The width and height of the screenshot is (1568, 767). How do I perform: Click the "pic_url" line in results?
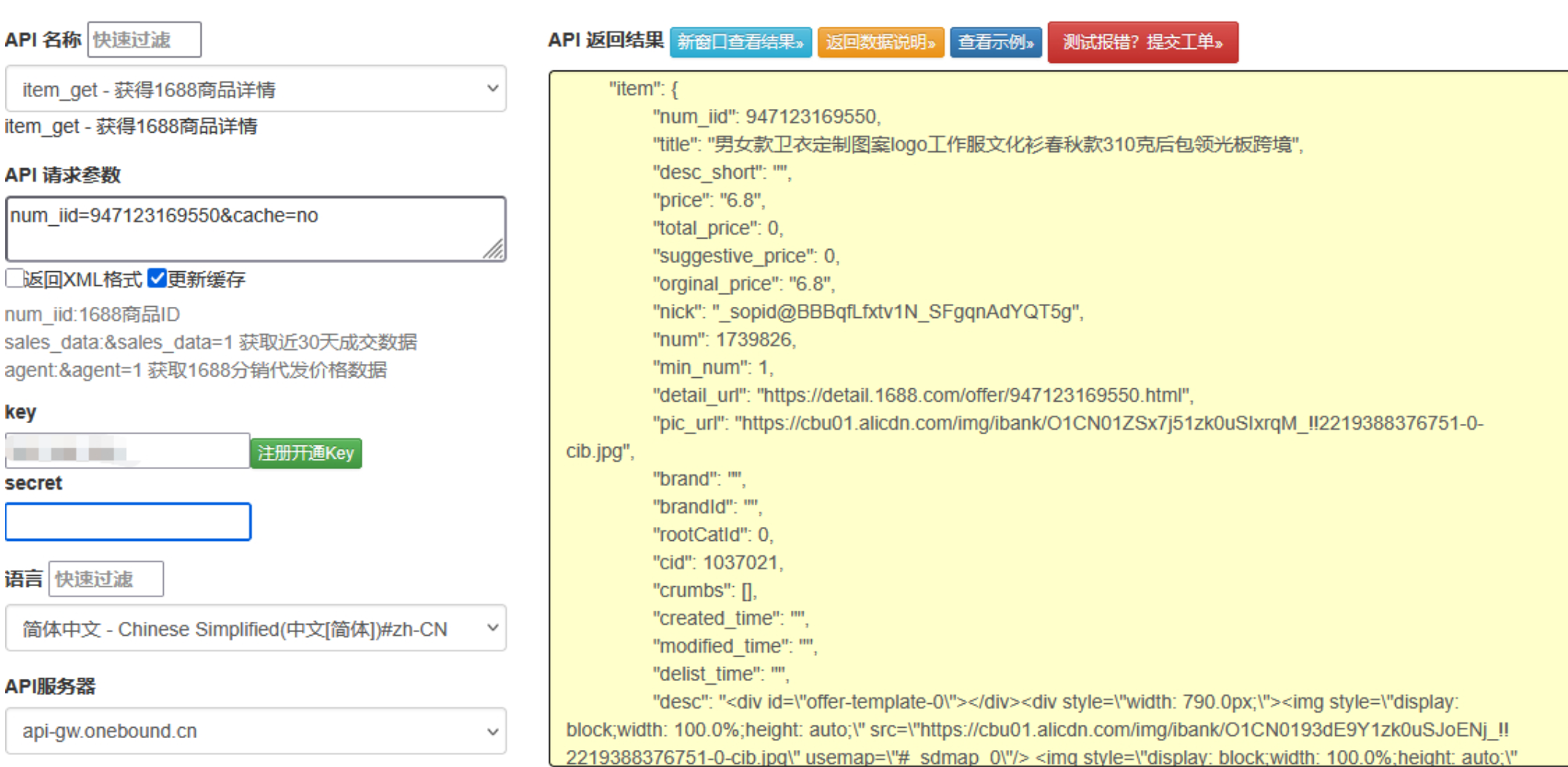[x=1025, y=436]
